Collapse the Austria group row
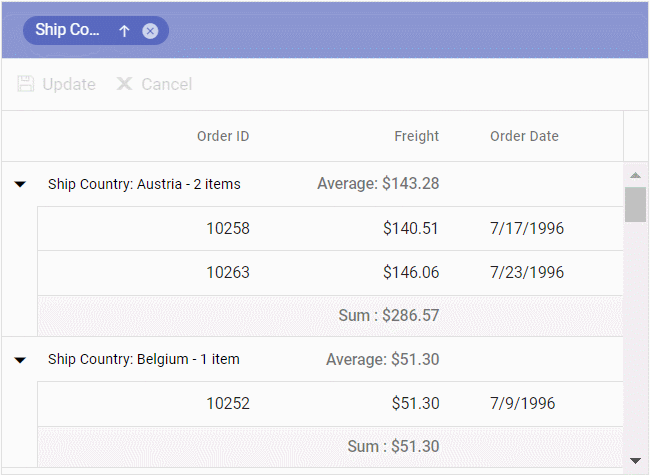The width and height of the screenshot is (650, 475). click(x=20, y=184)
